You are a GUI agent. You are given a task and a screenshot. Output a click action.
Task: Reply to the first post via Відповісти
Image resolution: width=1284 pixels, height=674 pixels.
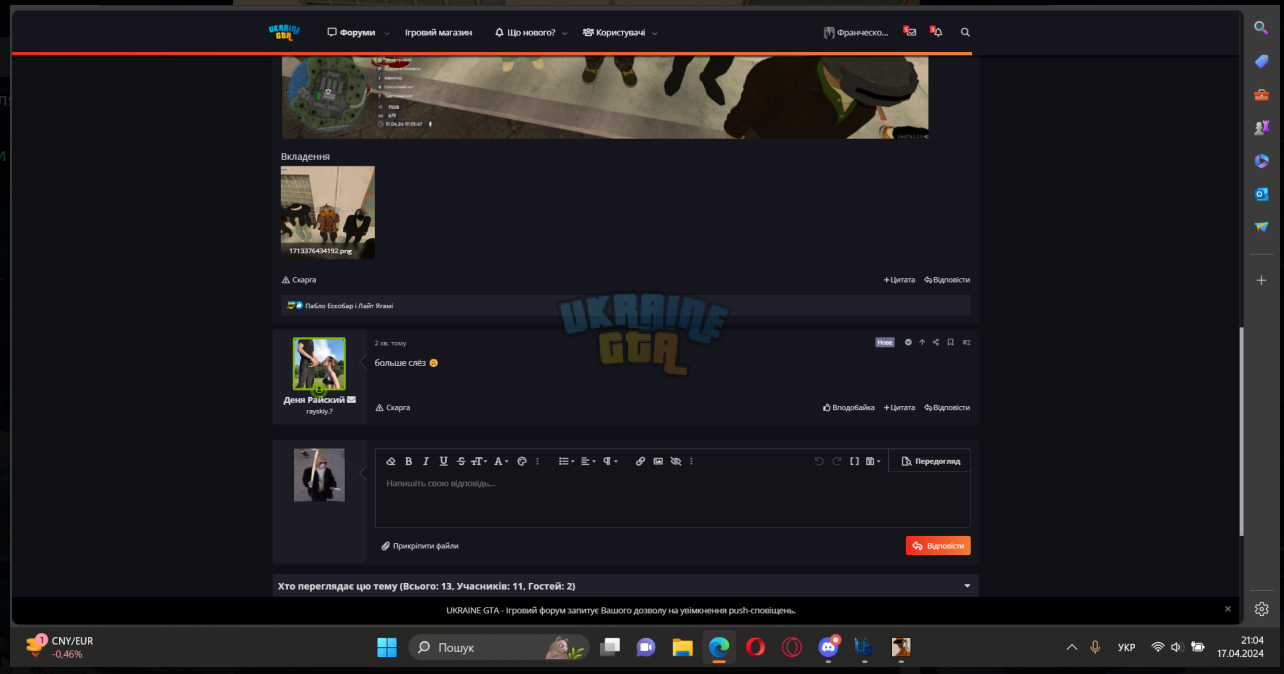click(x=947, y=280)
